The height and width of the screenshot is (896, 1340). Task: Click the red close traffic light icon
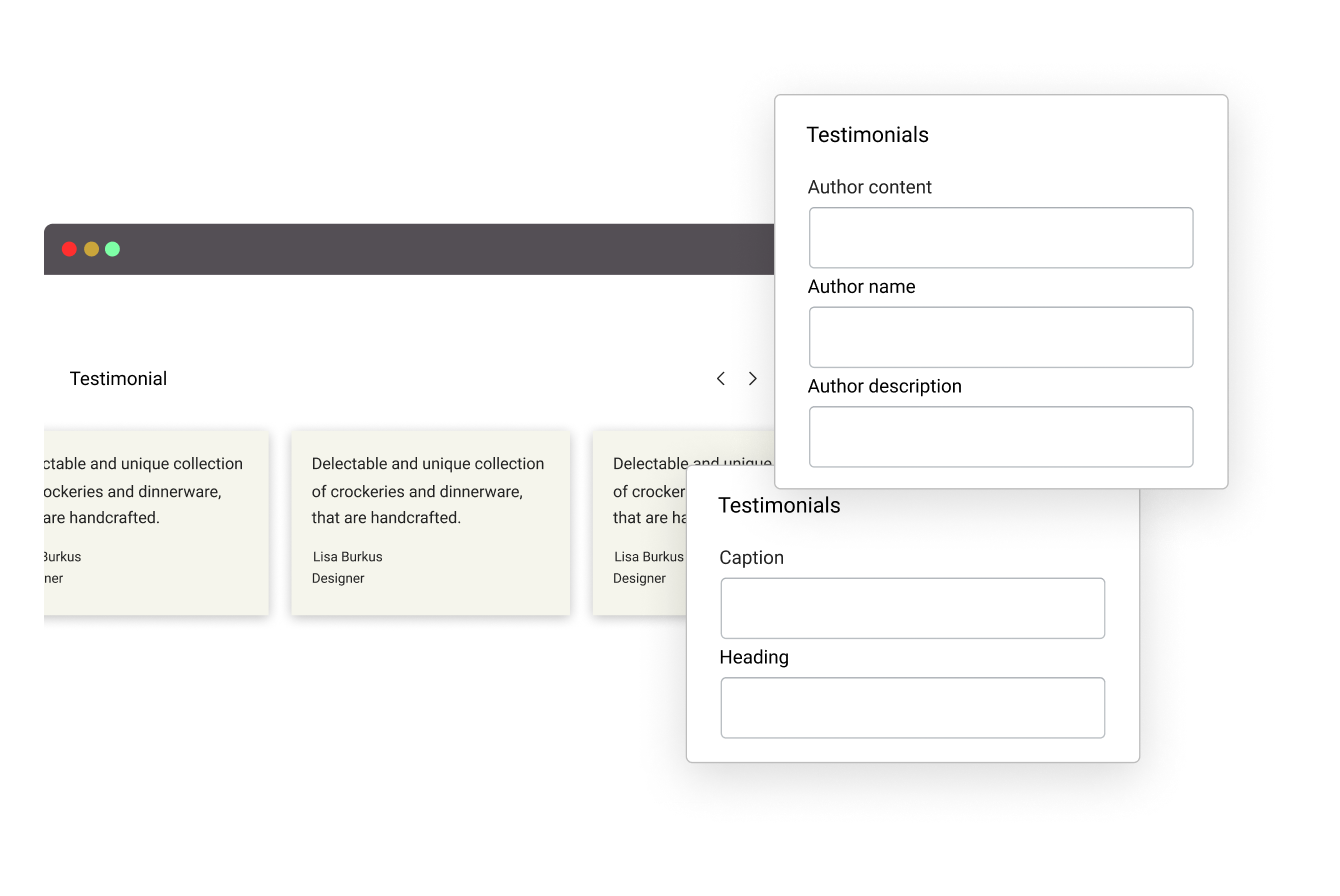click(x=69, y=248)
